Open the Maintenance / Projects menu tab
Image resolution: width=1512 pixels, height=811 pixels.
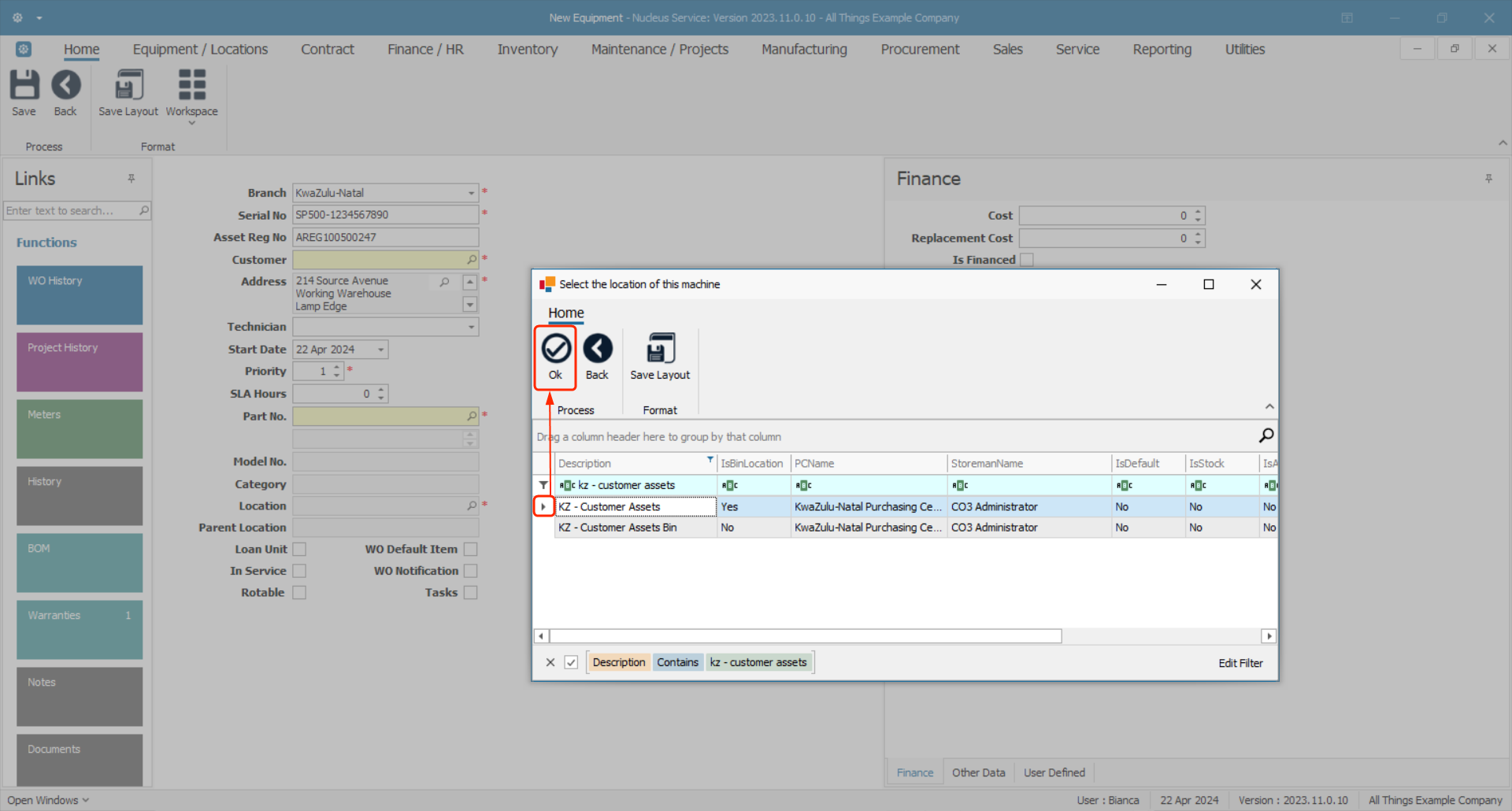pos(660,49)
